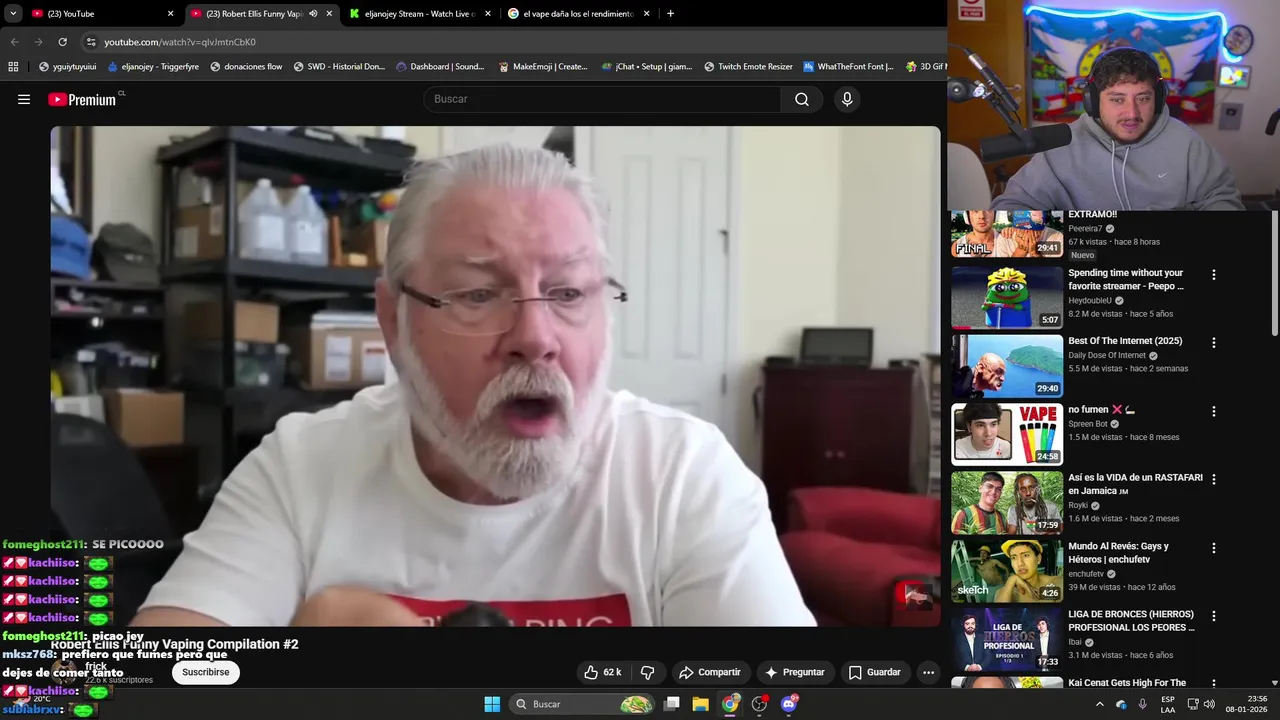
Task: Open 'Mundo Al Revés: Gays y Héteros' thumbnail
Action: (1007, 571)
